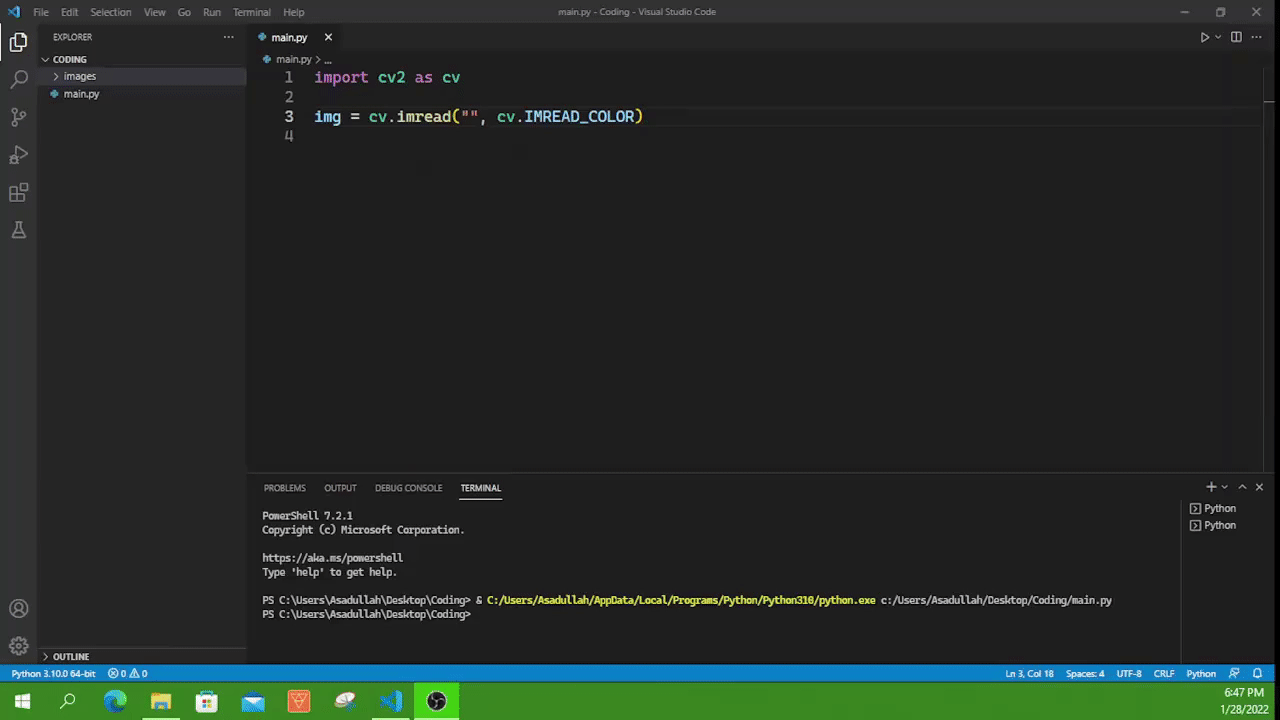
Task: Open the Terminal menu
Action: (251, 11)
